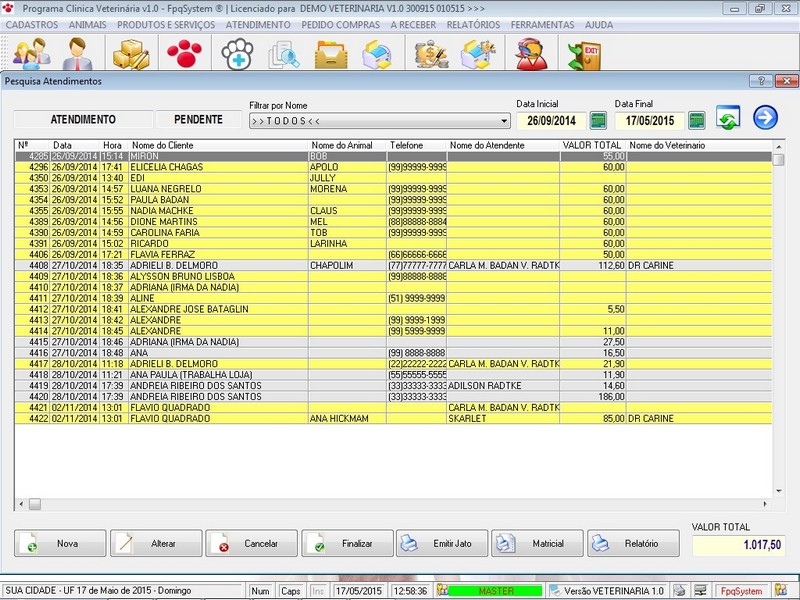
Task: Click the green refresh window icon
Action: tap(728, 118)
